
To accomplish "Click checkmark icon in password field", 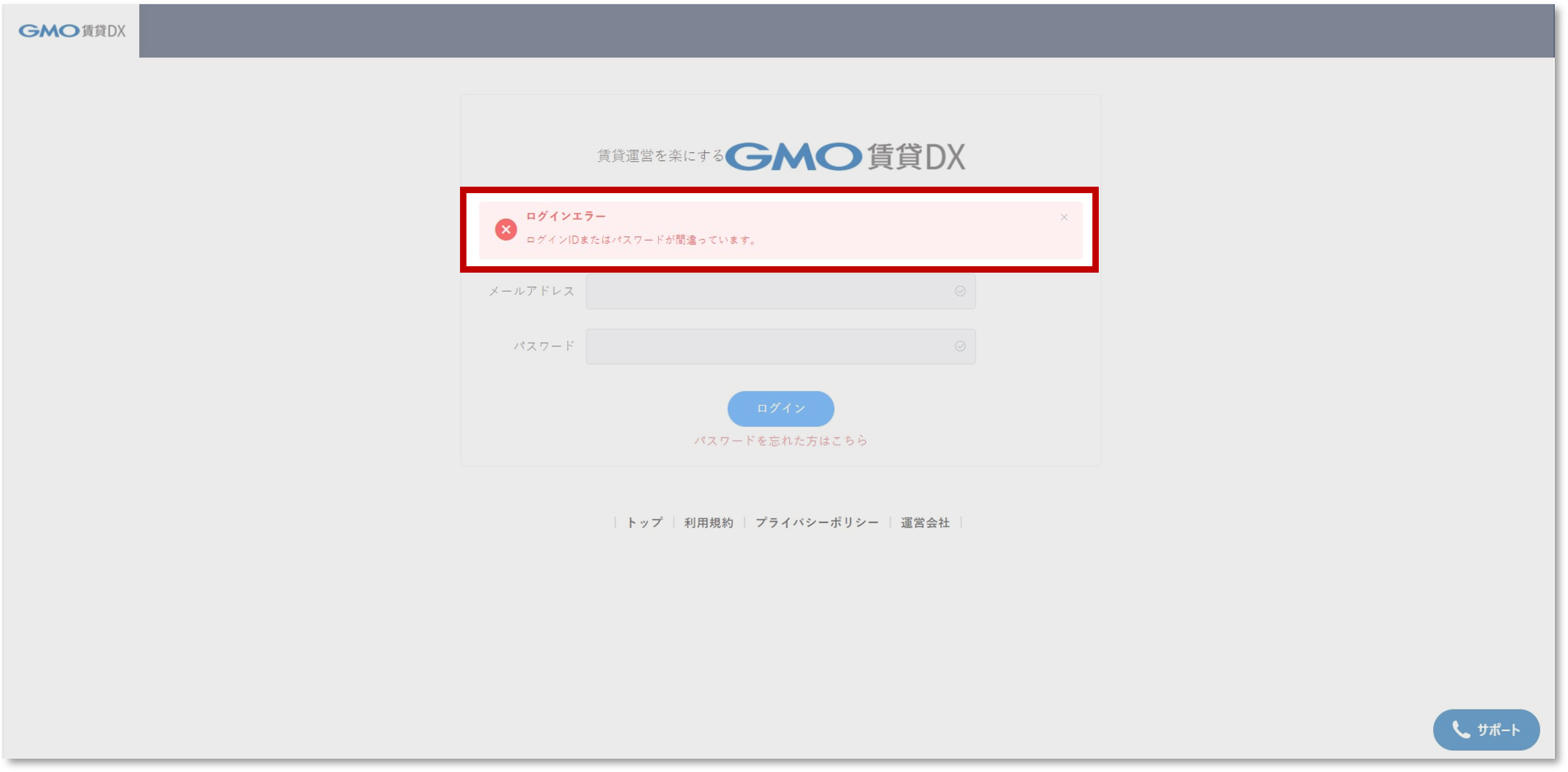I will tap(960, 346).
